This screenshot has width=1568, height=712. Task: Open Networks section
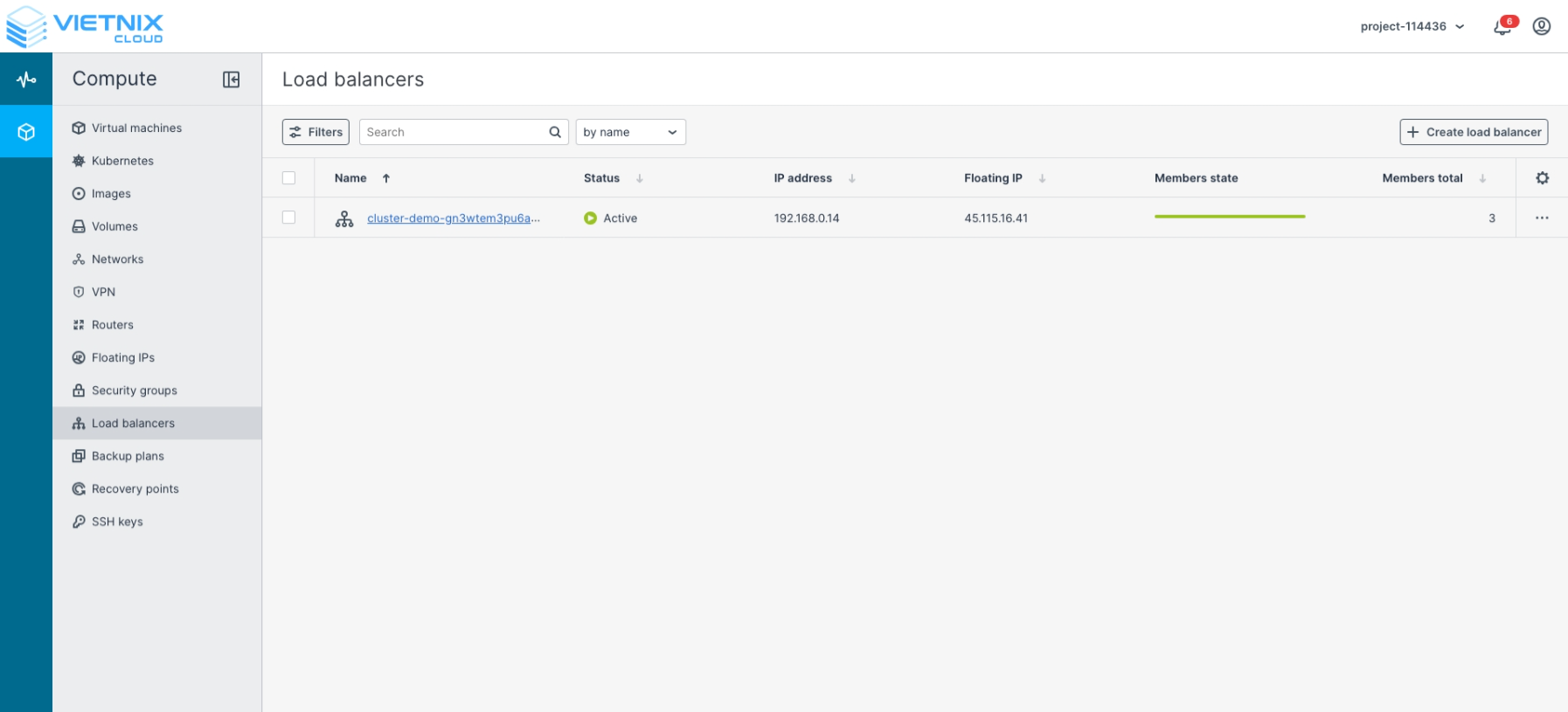(157, 259)
